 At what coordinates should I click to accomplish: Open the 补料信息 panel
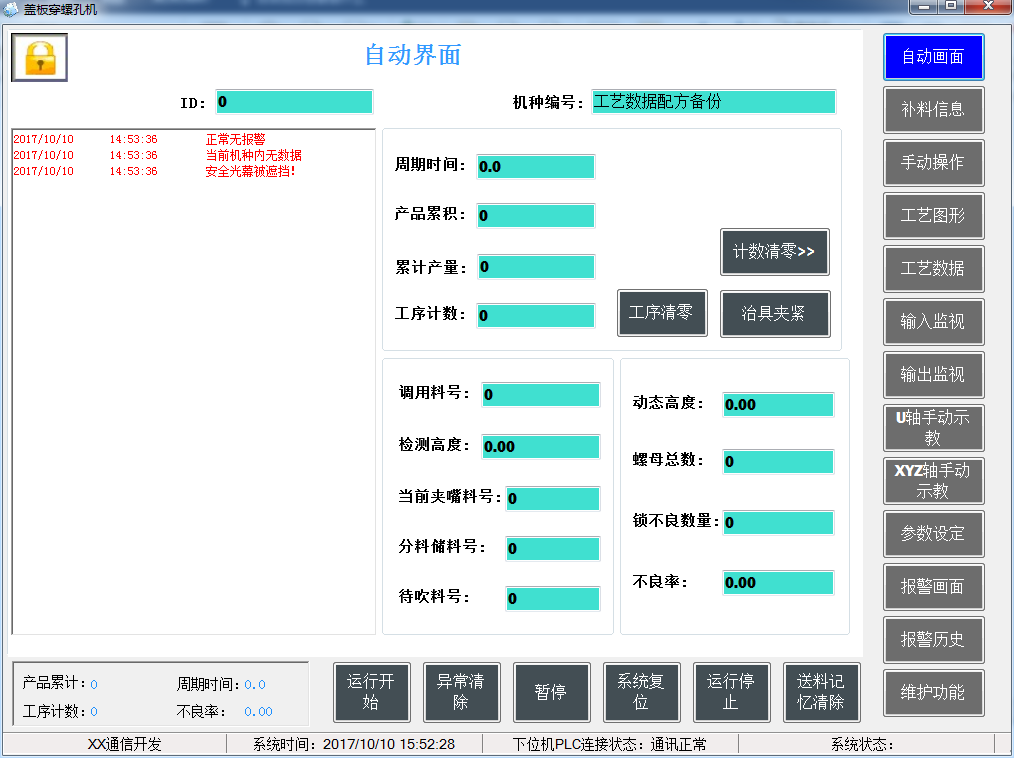[933, 110]
